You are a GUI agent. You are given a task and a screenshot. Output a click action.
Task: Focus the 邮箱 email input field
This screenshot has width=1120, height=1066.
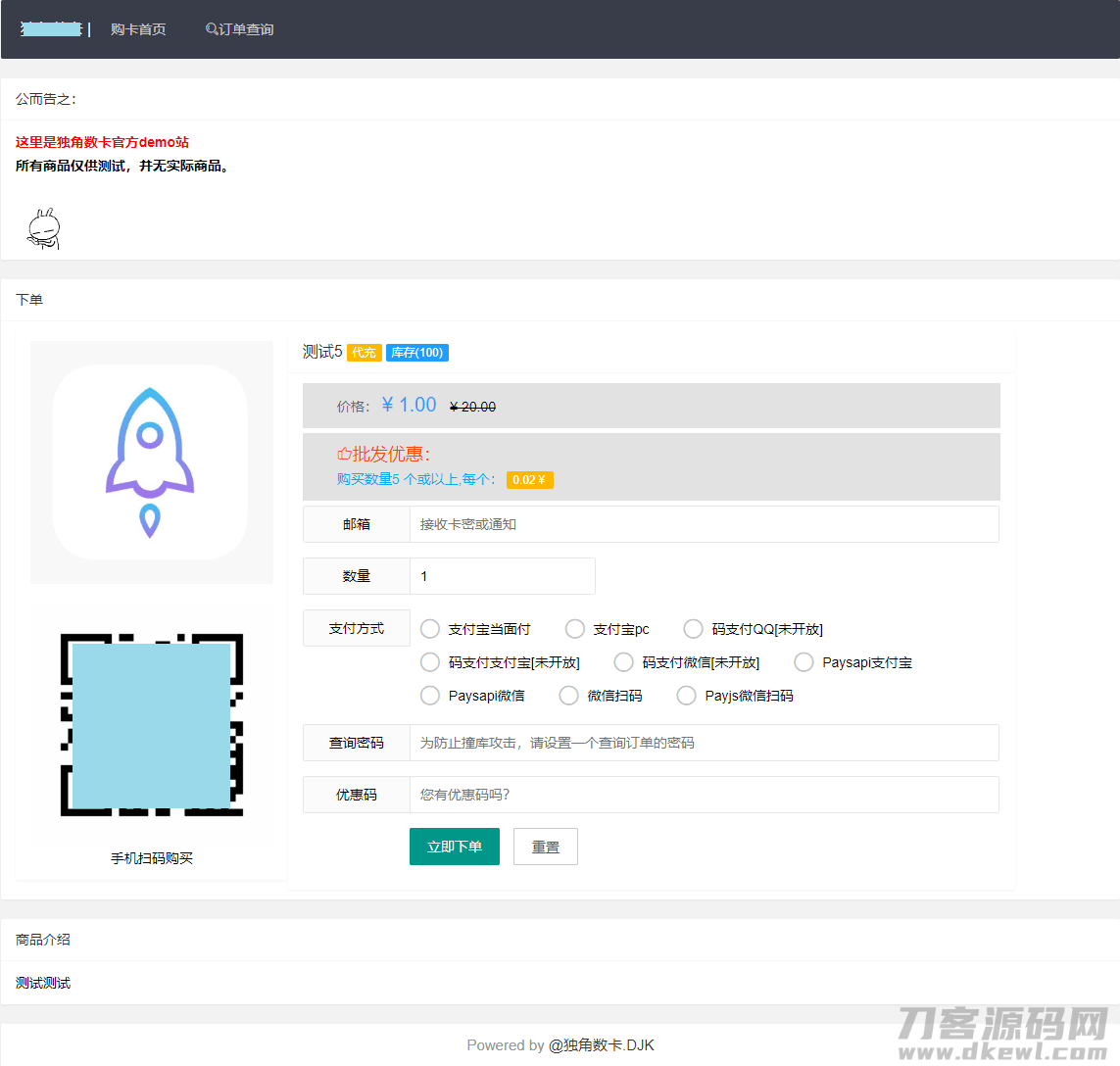click(x=704, y=524)
